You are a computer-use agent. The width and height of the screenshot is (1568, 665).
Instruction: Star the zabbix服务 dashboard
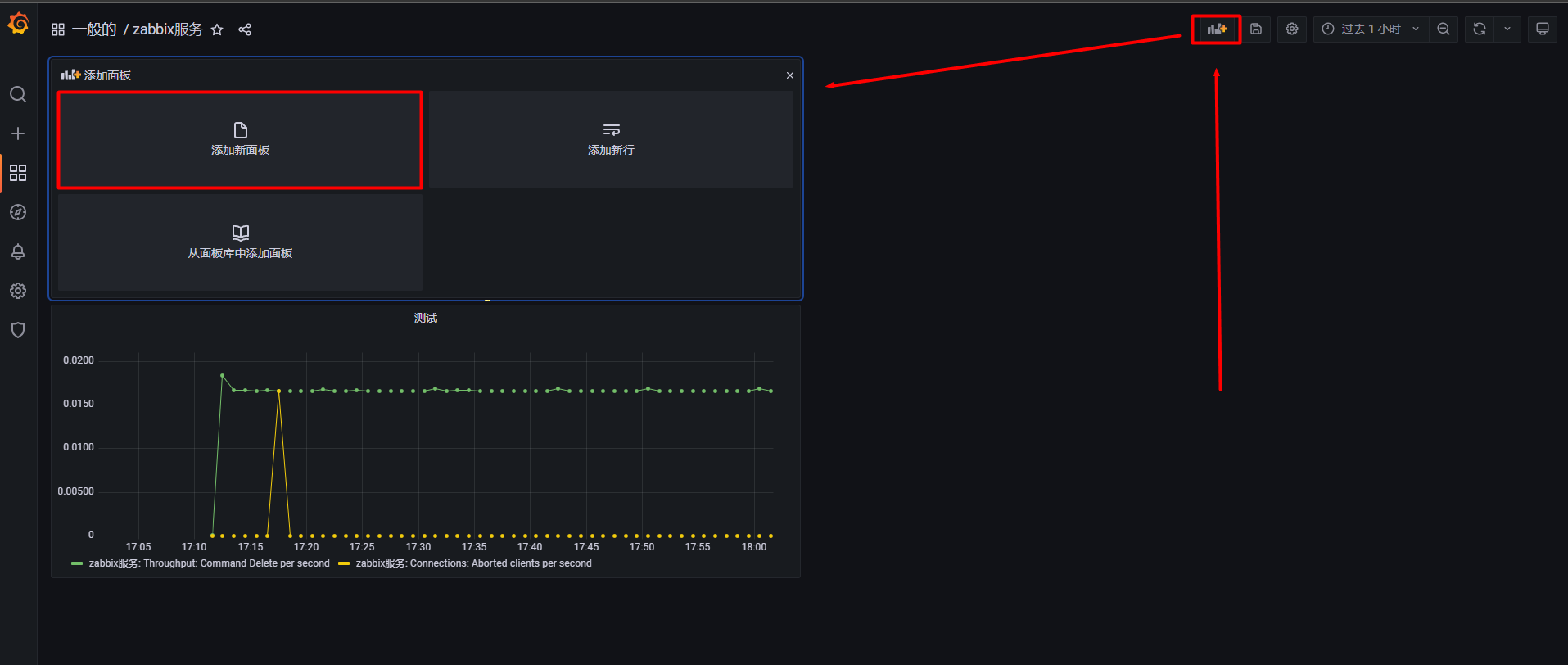tap(217, 29)
